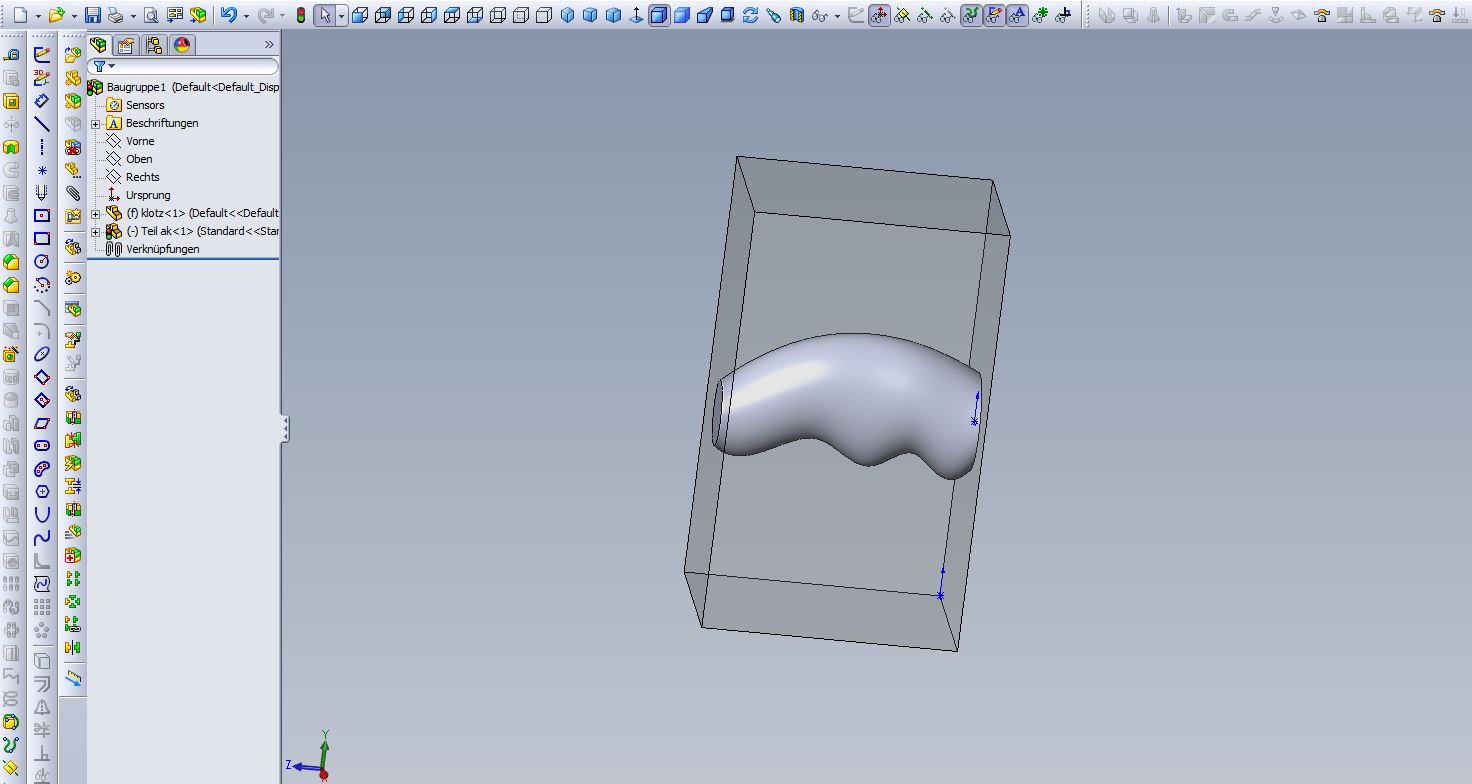
Task: Select the Line sketch tool
Action: pos(41,124)
